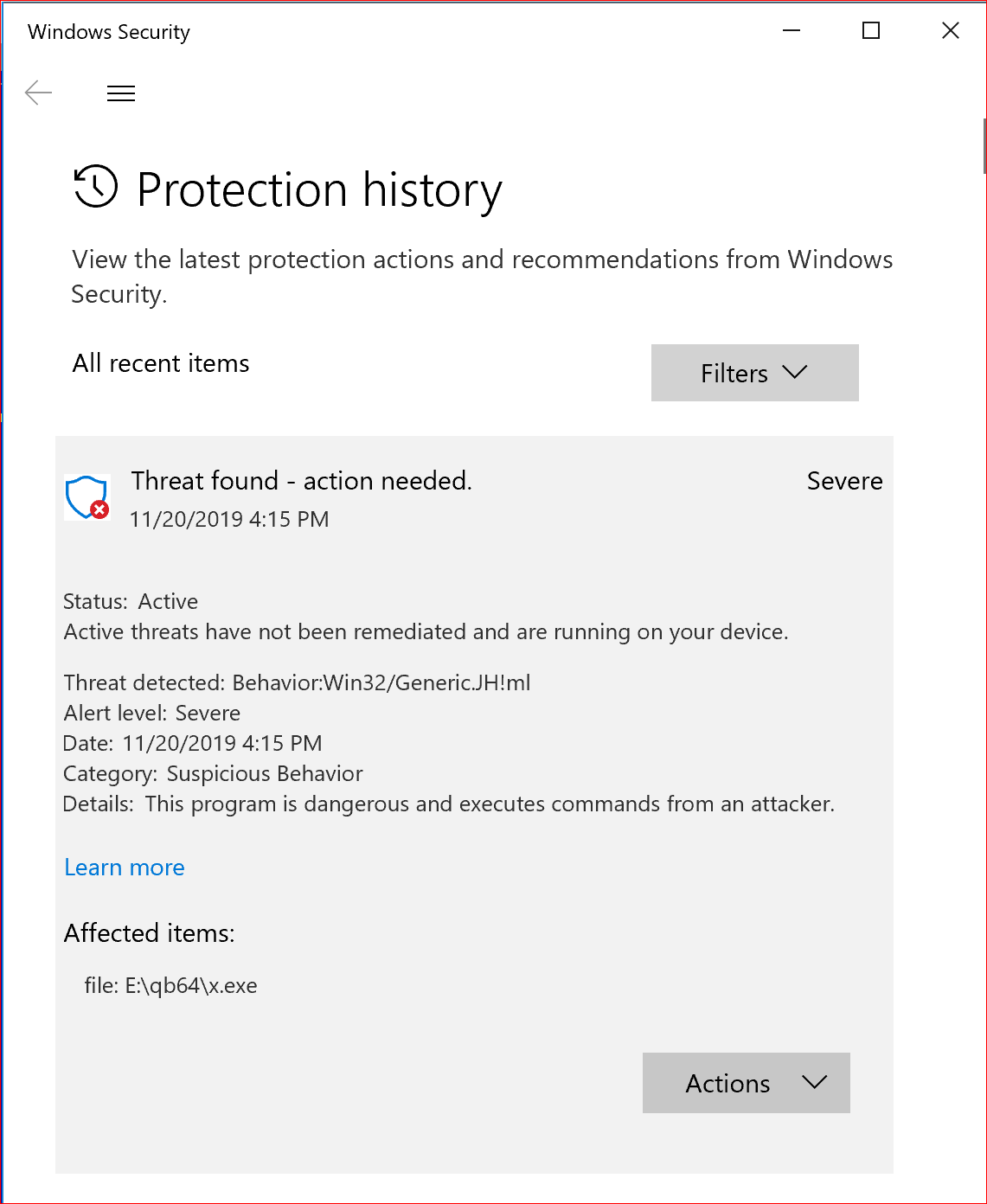Click the Category: Suspicious Behavior line
The height and width of the screenshot is (1204, 987).
click(x=213, y=773)
